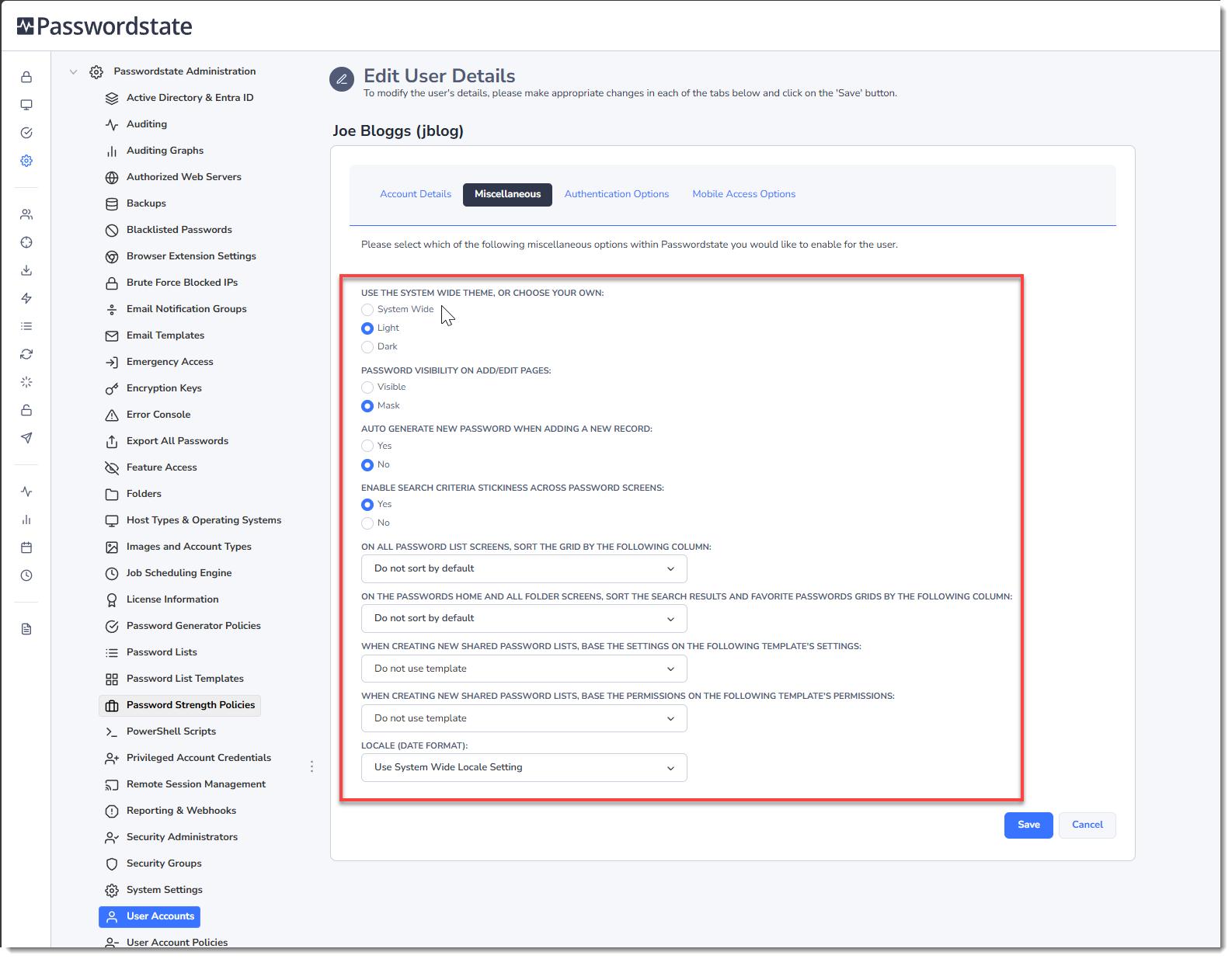Open the template settings dropdown for new lists
The image size is (1232, 959).
tap(524, 669)
